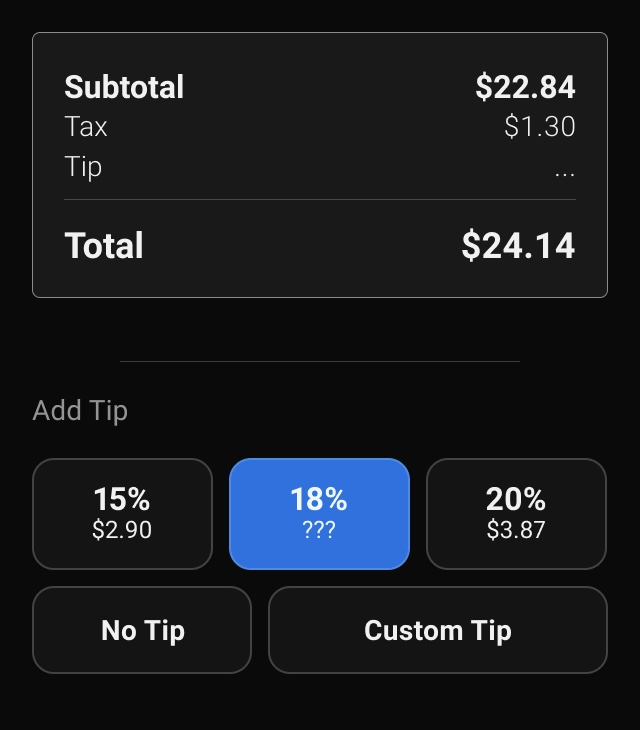Click the Subtotal label

tap(124, 87)
